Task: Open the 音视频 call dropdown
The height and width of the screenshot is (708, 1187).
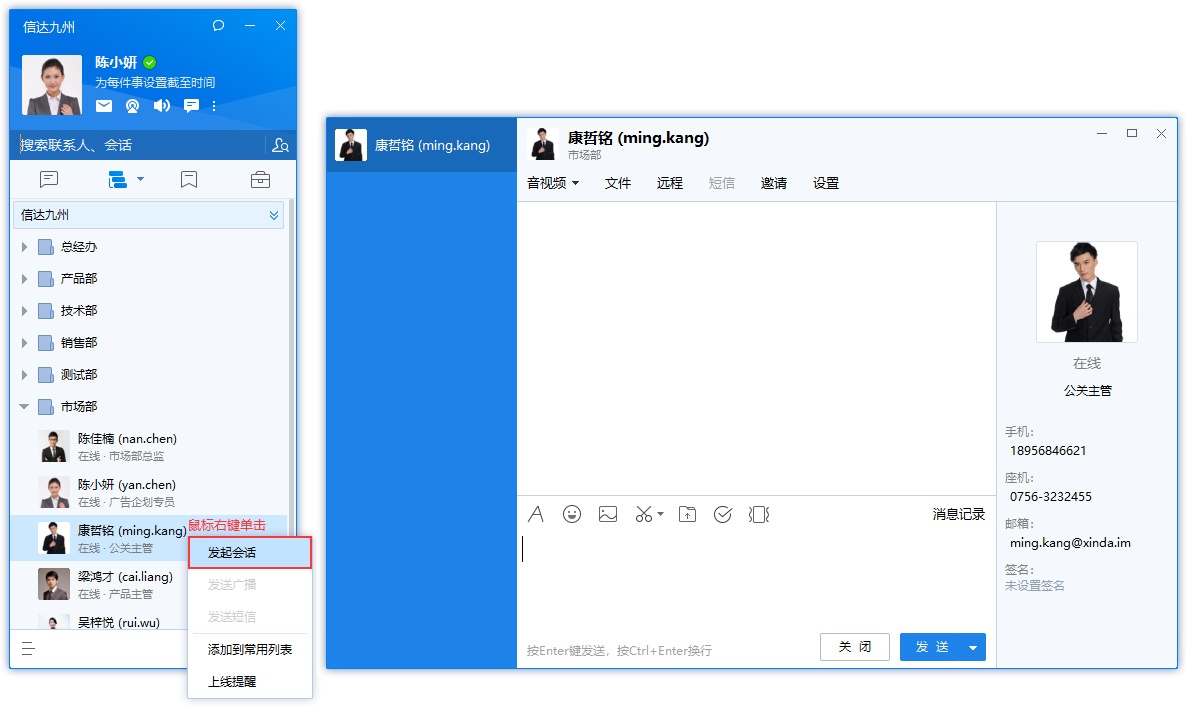Action: click(x=553, y=183)
